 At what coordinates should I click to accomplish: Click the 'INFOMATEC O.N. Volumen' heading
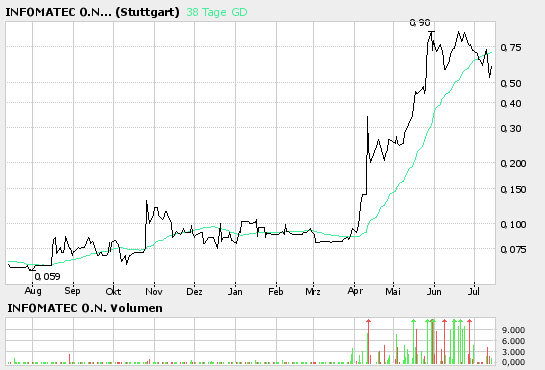[x=85, y=308]
